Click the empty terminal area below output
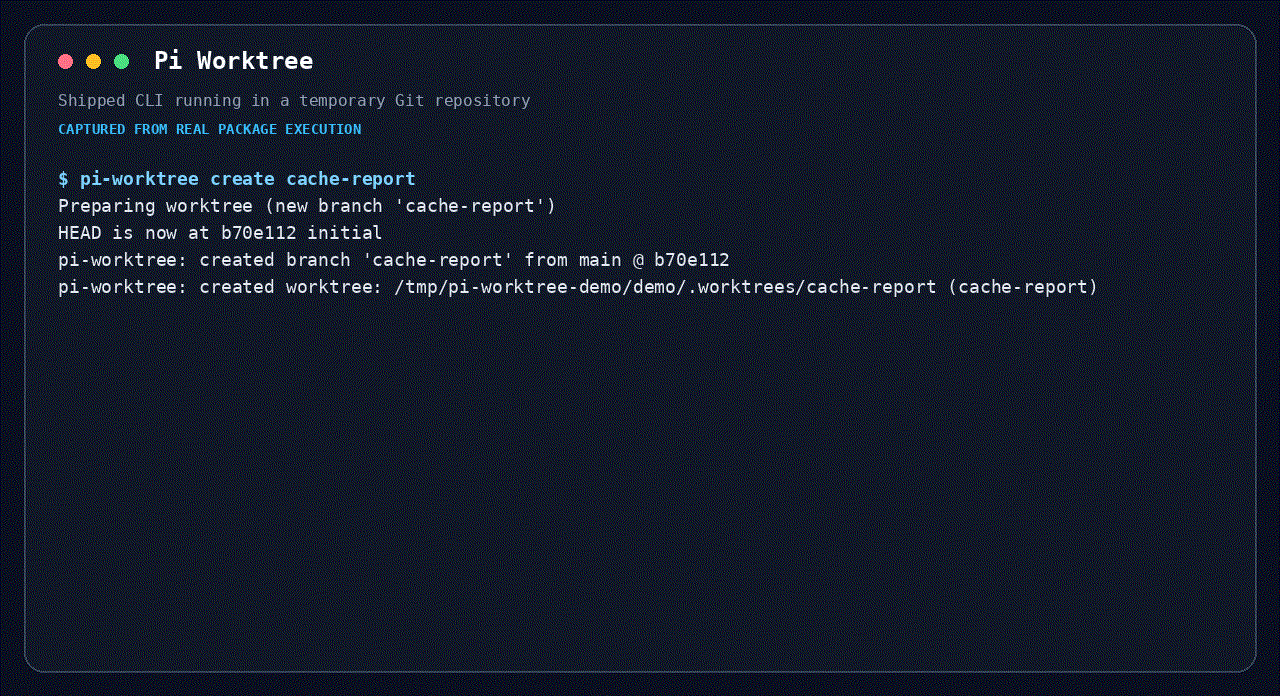The image size is (1280, 696). 640,480
